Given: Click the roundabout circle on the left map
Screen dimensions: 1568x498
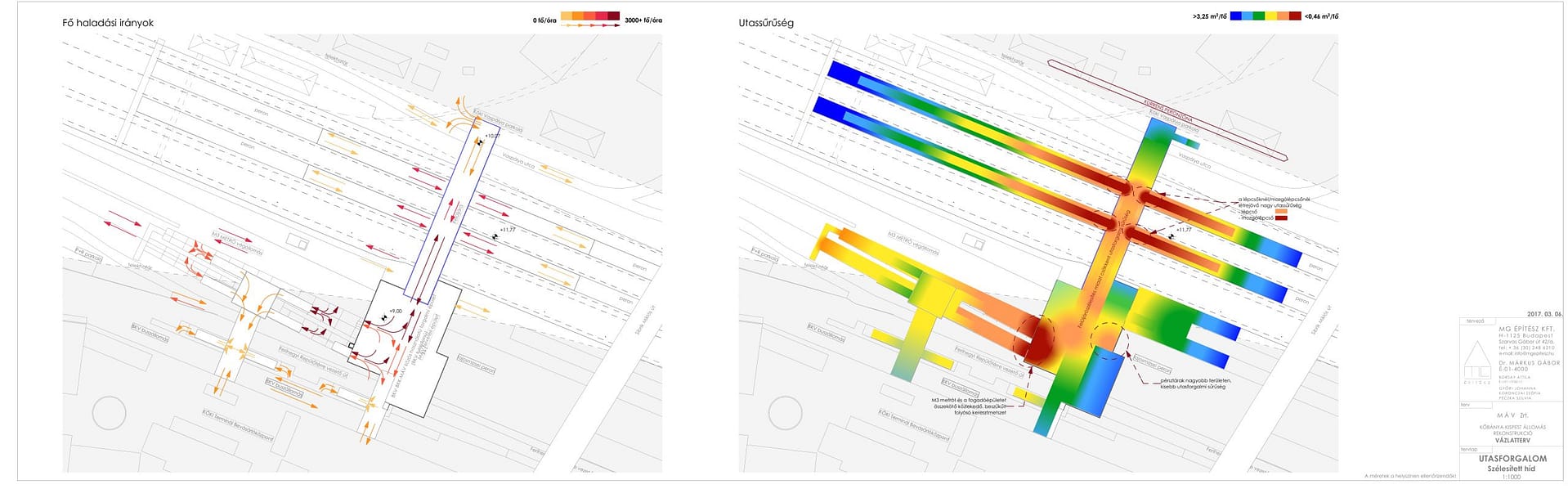Looking at the screenshot, I should 109,413.
